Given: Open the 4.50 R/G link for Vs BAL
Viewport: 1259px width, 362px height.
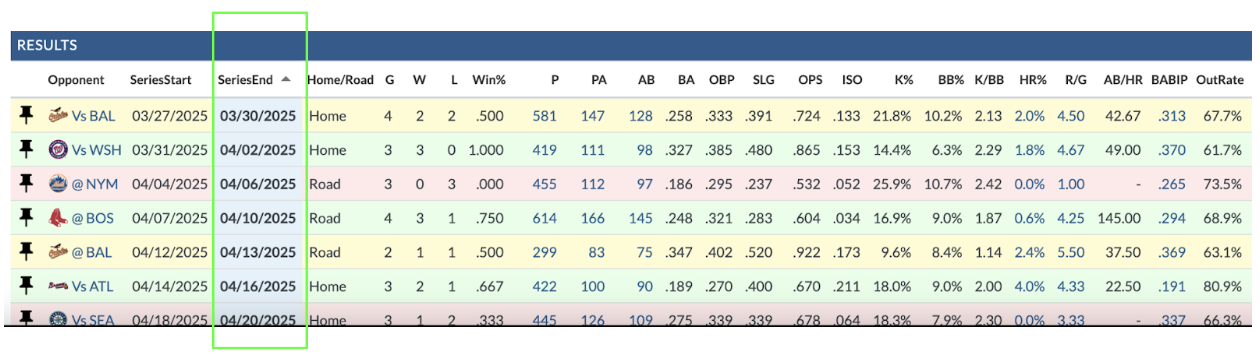Looking at the screenshot, I should click(x=1070, y=116).
